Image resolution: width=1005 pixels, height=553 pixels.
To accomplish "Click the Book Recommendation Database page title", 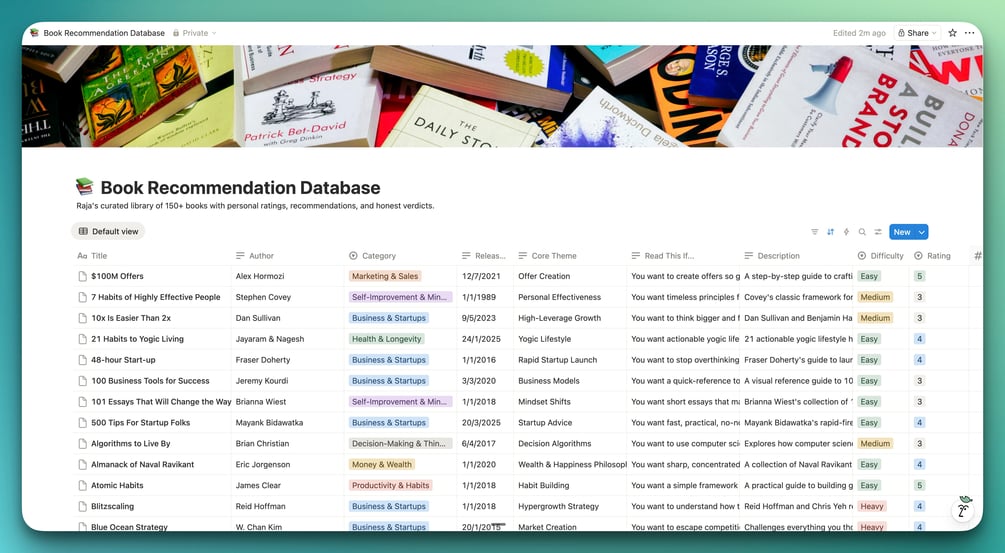I will coord(240,188).
